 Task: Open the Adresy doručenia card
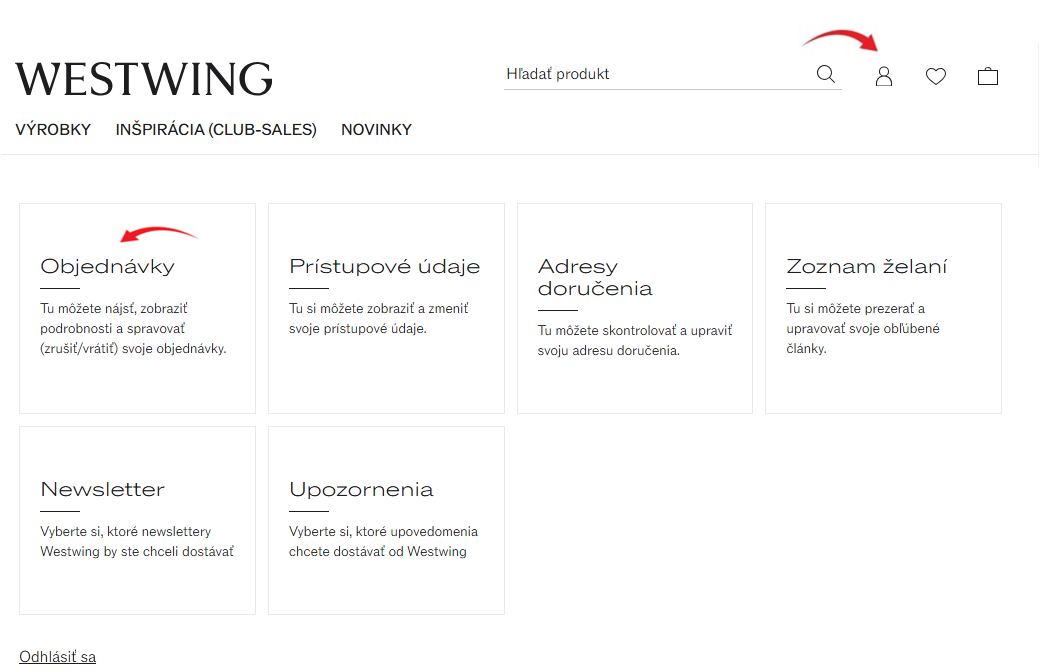tap(635, 308)
